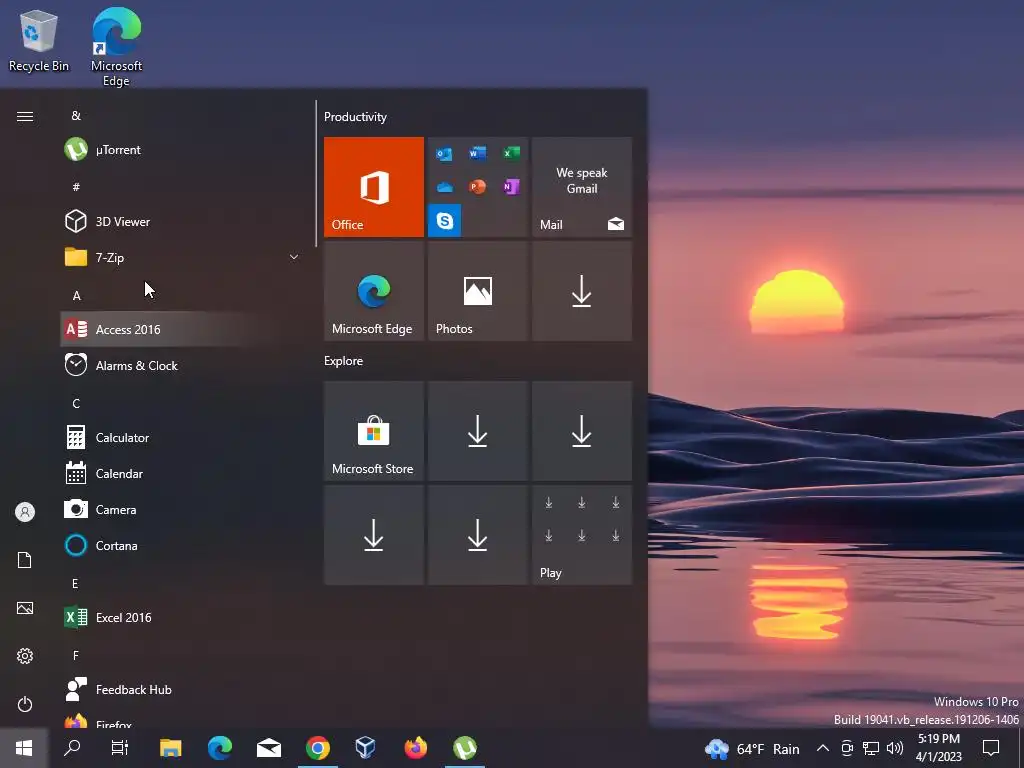Switch to µTorrent on the taskbar
Screen dimensions: 1024x768
click(464, 748)
